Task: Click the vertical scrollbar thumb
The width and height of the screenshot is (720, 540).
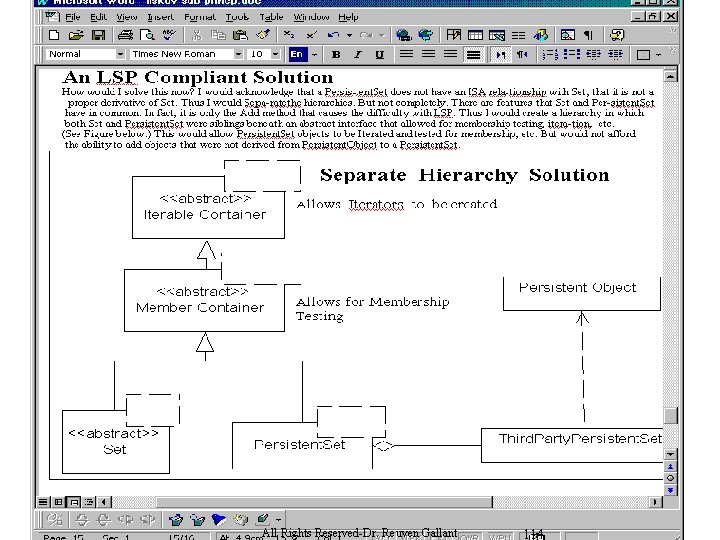Action: (x=670, y=416)
